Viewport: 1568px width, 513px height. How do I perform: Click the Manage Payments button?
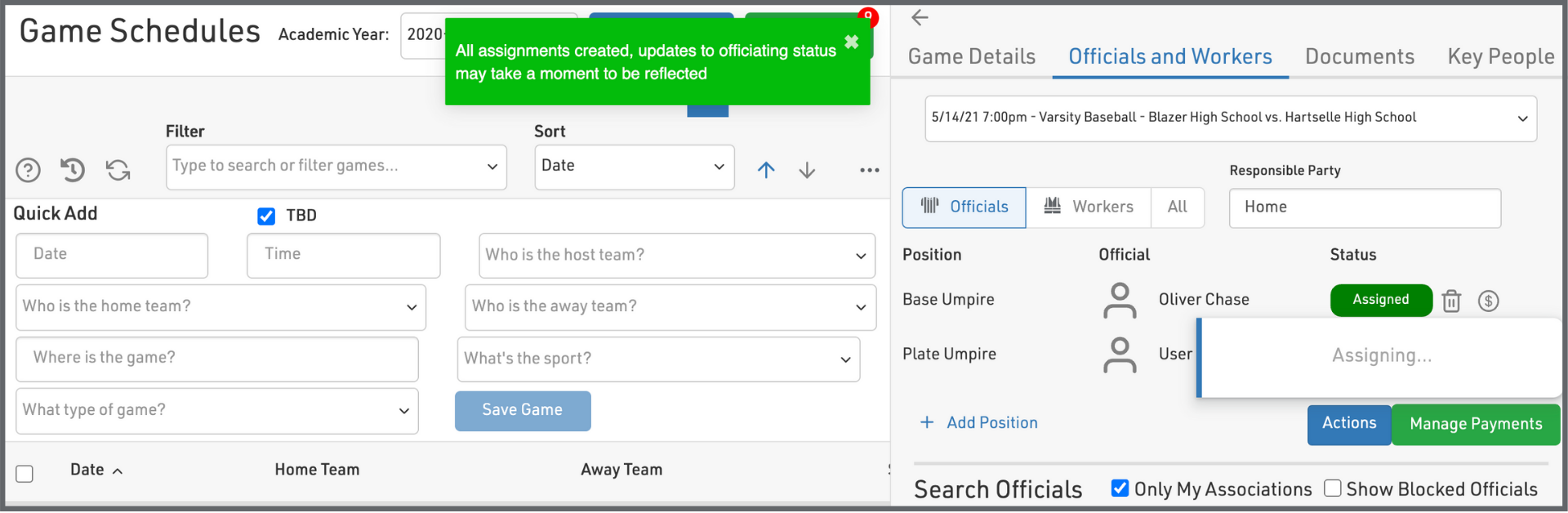pyautogui.click(x=1475, y=424)
